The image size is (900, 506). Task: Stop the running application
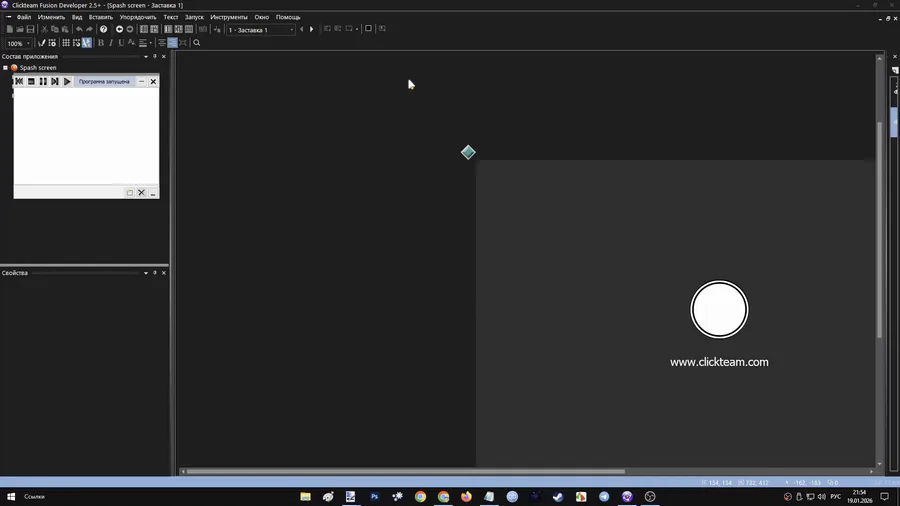pos(31,81)
